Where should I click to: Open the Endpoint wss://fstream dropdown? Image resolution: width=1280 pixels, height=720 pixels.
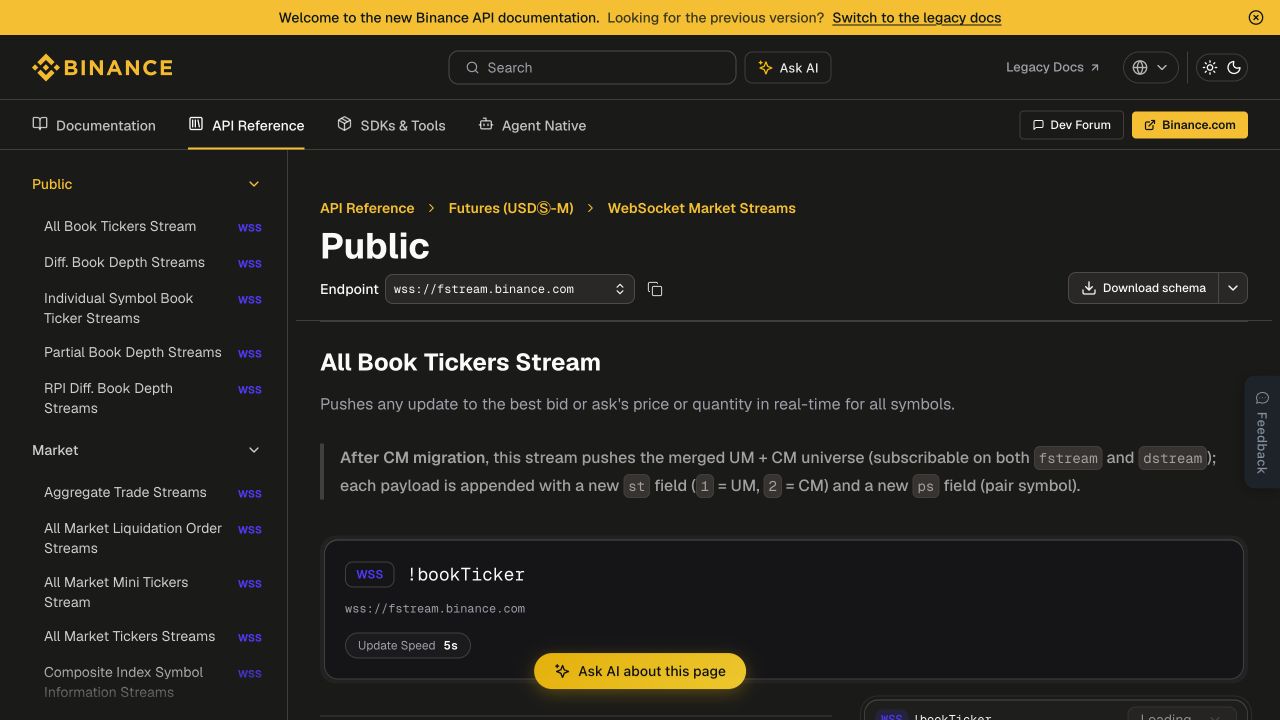click(510, 289)
